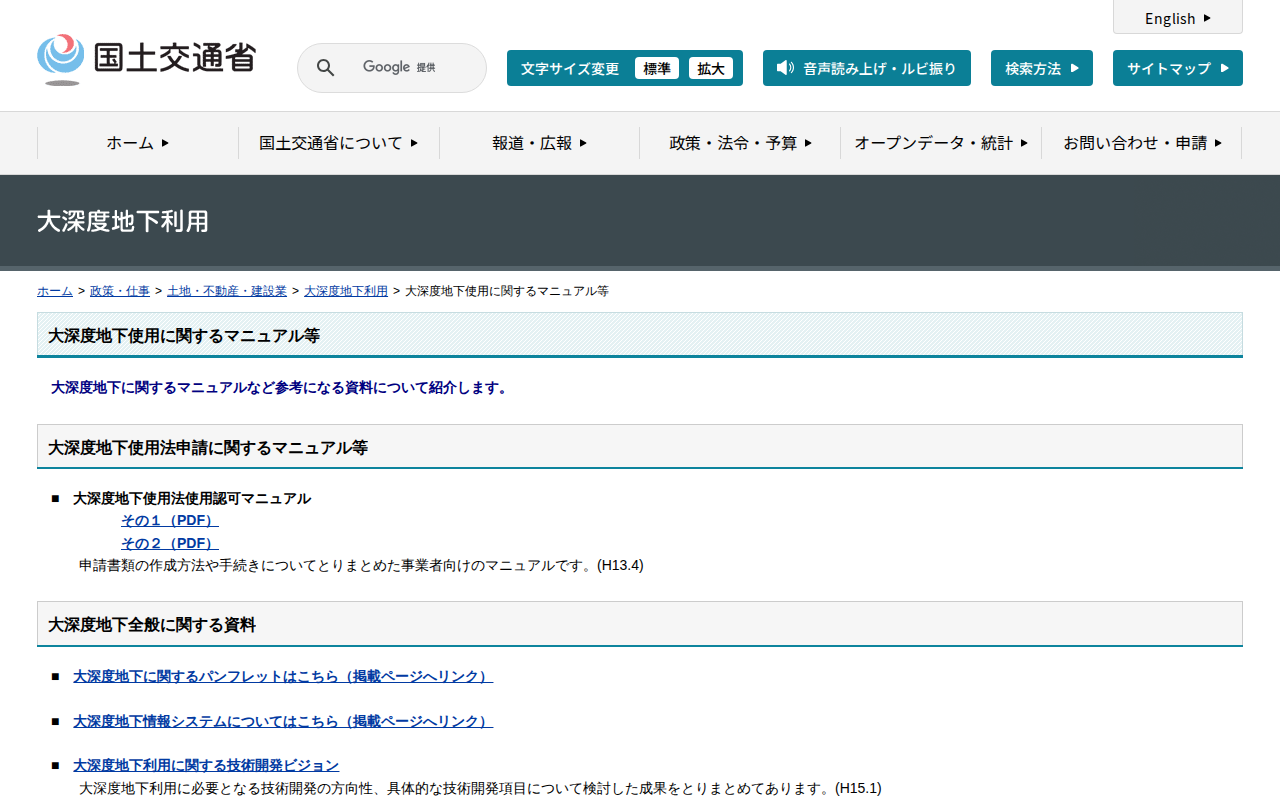Go to 政策・仕事 breadcrumb link
The image size is (1280, 800).
(x=120, y=291)
